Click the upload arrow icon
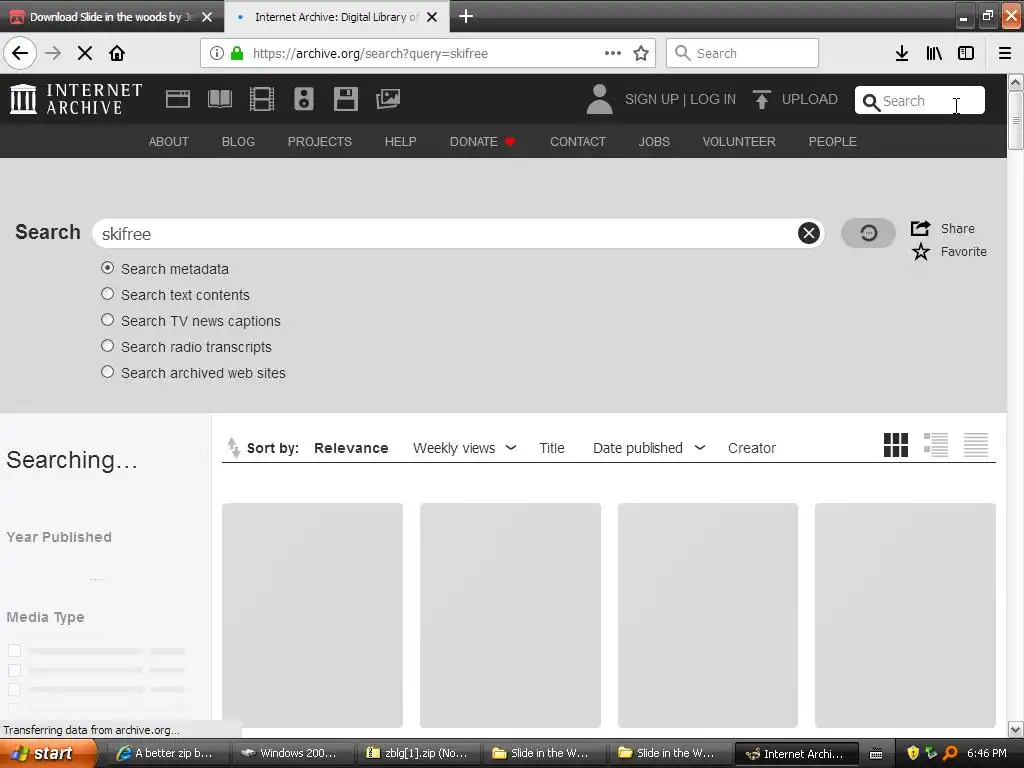The height and width of the screenshot is (768, 1024). click(x=761, y=99)
